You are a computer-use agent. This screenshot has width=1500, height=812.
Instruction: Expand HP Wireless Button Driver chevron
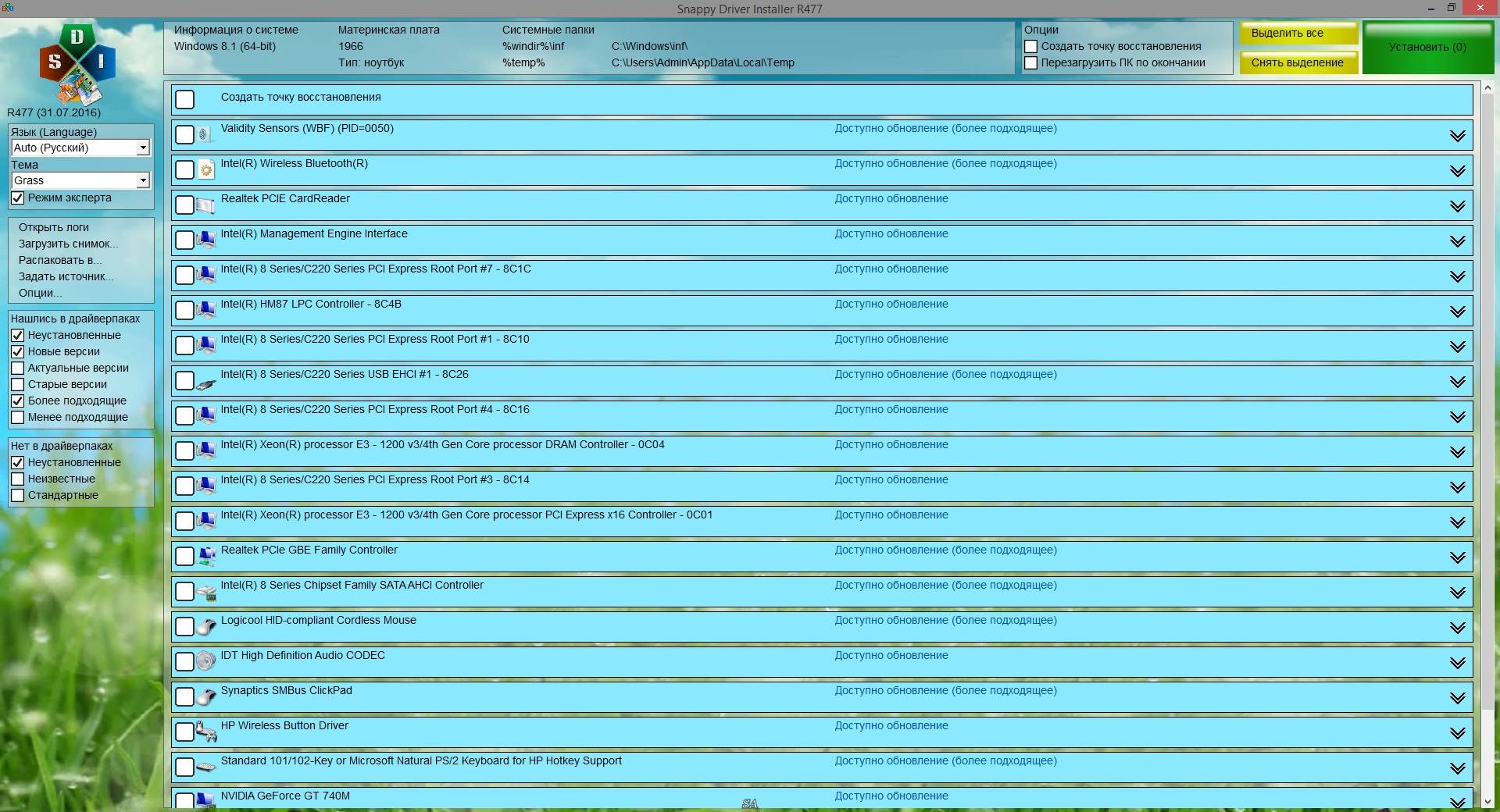pos(1457,733)
